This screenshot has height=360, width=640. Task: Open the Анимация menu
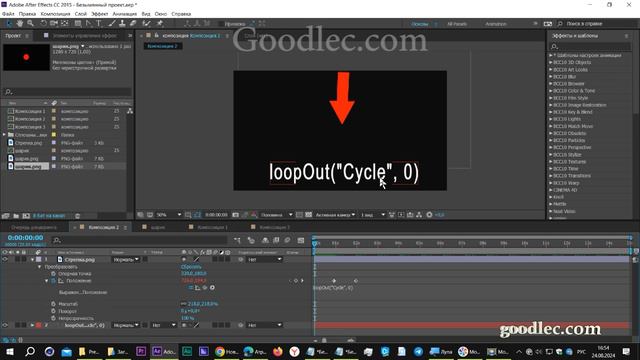pyautogui.click(x=124, y=14)
